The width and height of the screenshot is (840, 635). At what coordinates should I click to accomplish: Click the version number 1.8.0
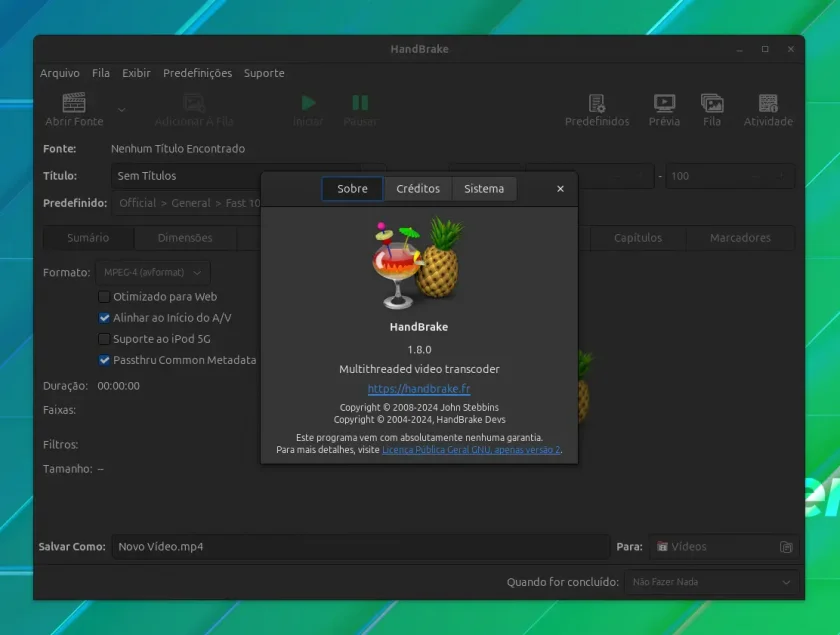click(x=419, y=349)
